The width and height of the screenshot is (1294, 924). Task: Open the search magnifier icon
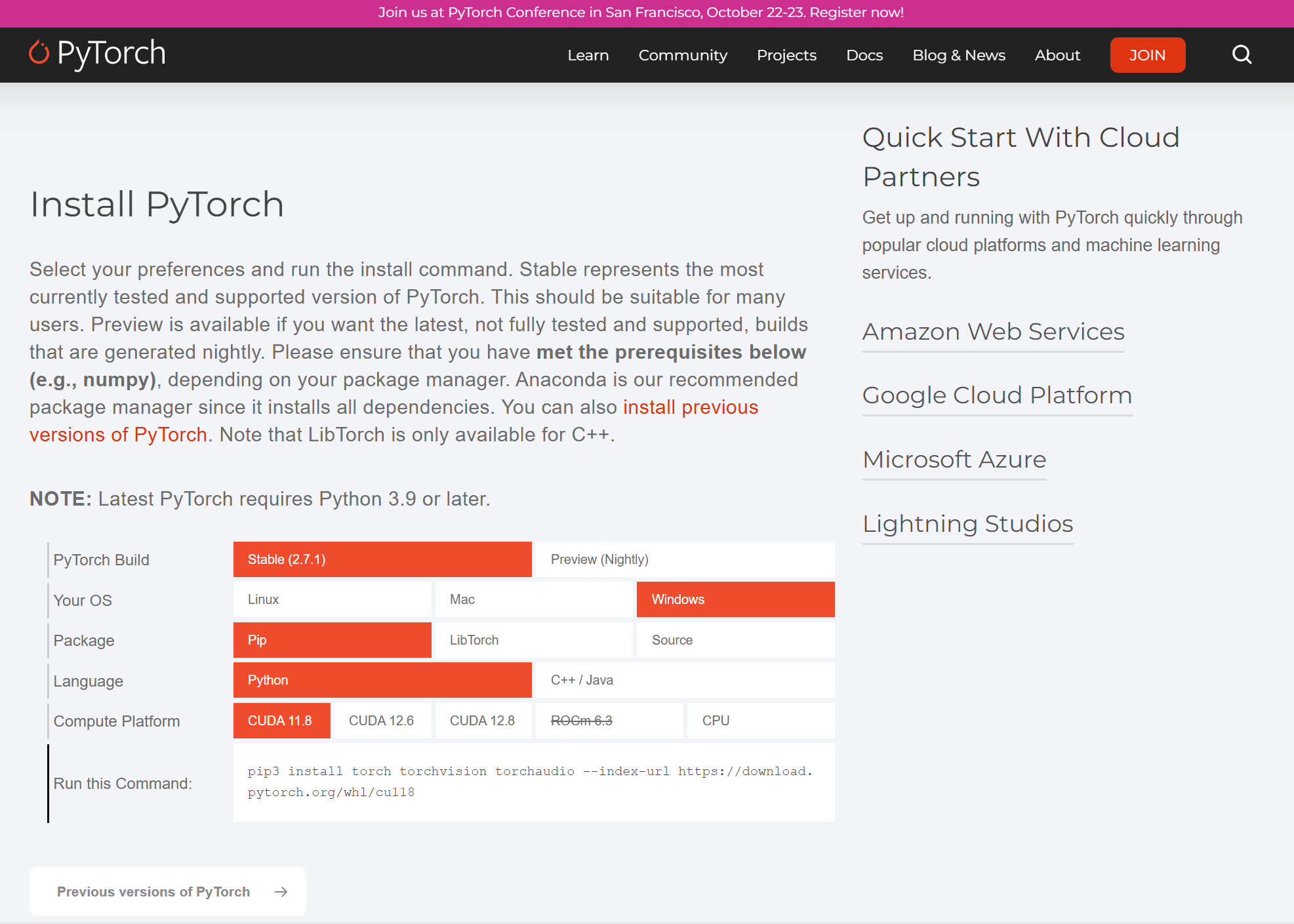1242,54
